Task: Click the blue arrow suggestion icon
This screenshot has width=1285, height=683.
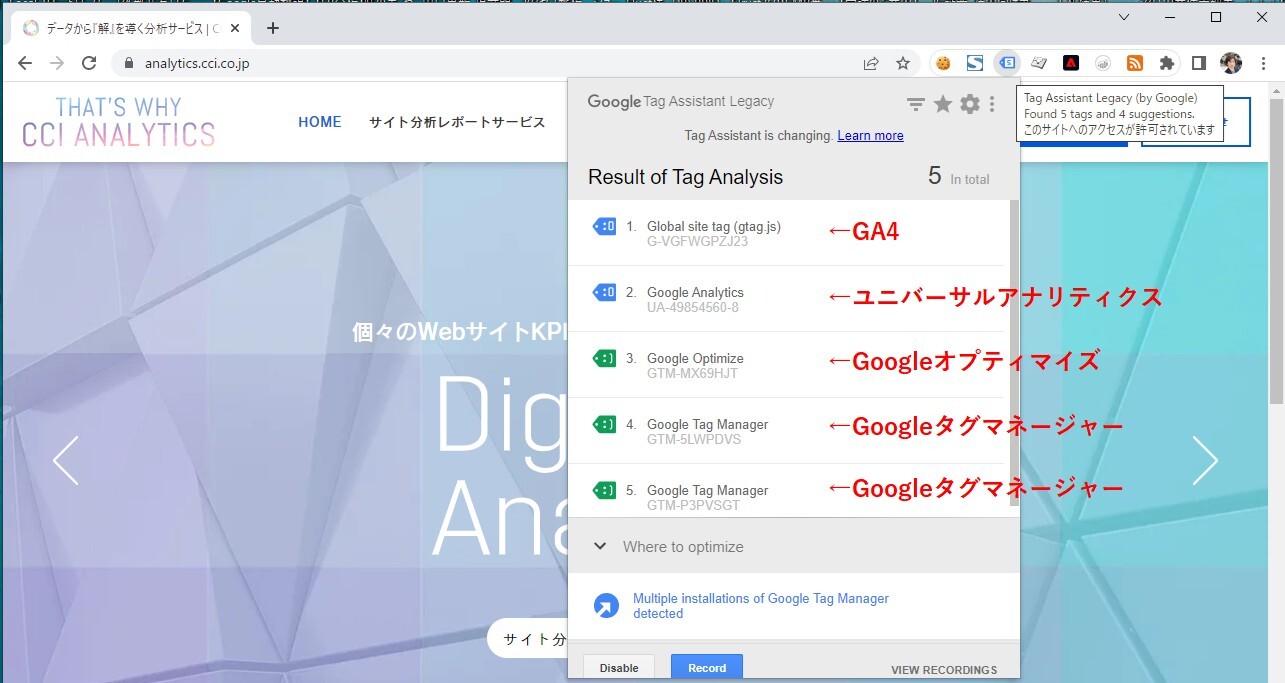Action: tap(606, 606)
